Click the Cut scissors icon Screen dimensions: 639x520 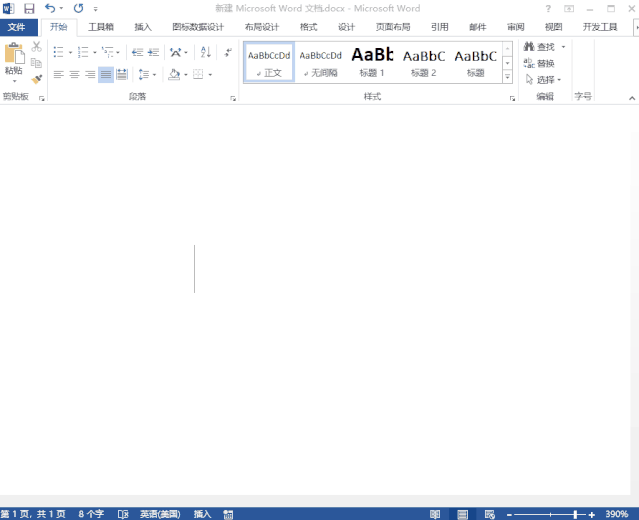pyautogui.click(x=37, y=47)
